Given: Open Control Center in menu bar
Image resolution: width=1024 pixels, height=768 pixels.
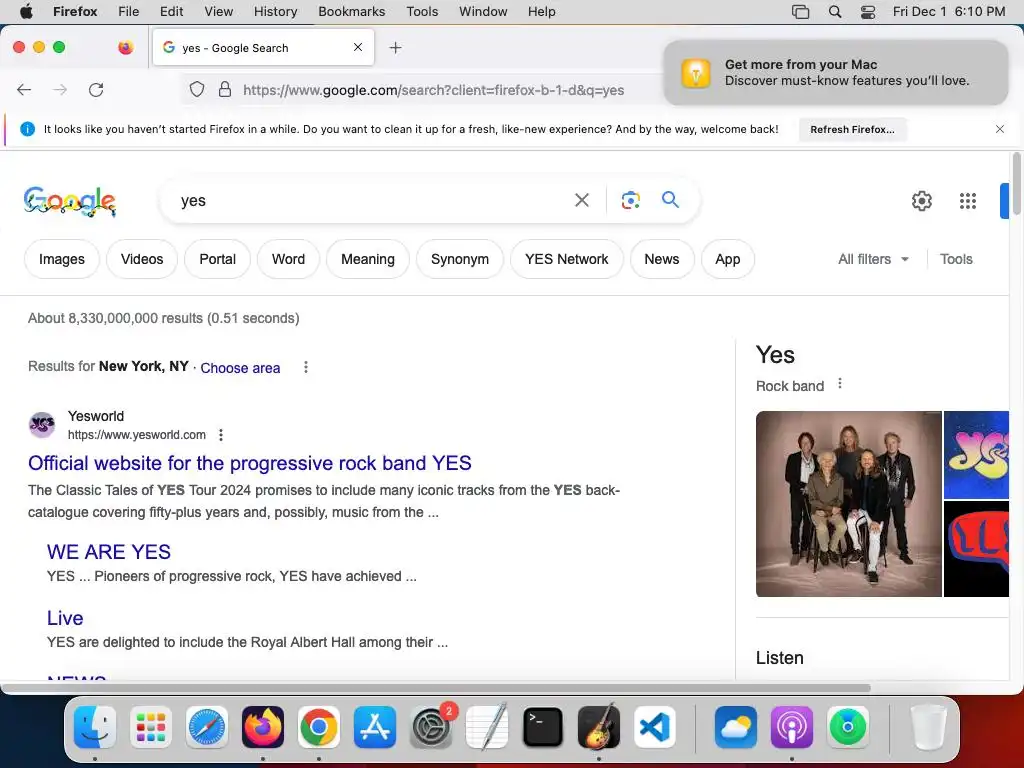Looking at the screenshot, I should [867, 12].
